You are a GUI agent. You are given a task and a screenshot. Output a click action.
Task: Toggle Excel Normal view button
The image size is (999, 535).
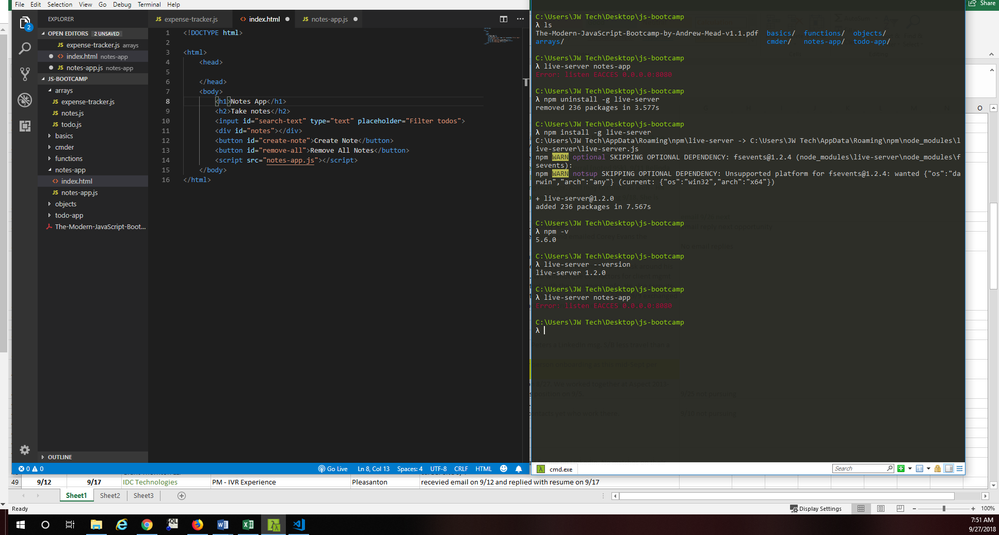pyautogui.click(x=861, y=508)
